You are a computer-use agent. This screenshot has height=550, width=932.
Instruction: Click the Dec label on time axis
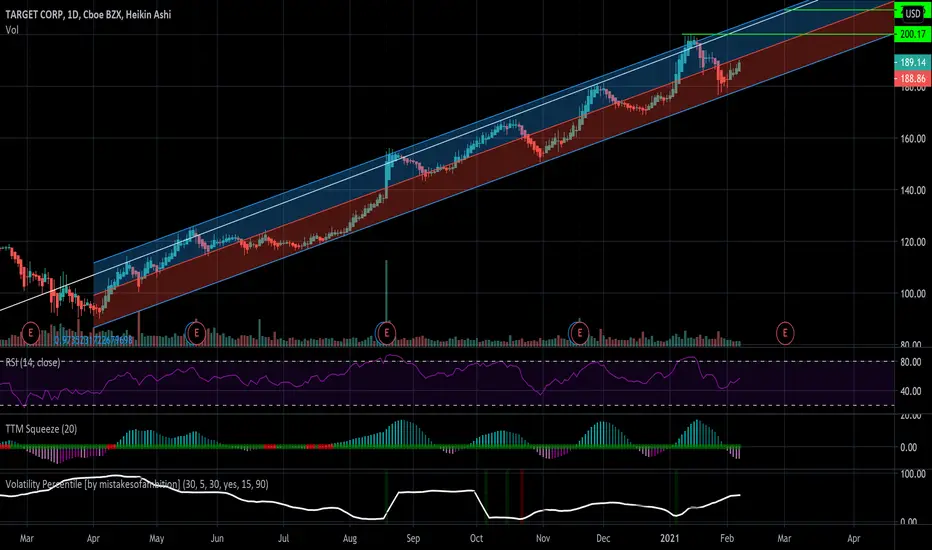[603, 538]
